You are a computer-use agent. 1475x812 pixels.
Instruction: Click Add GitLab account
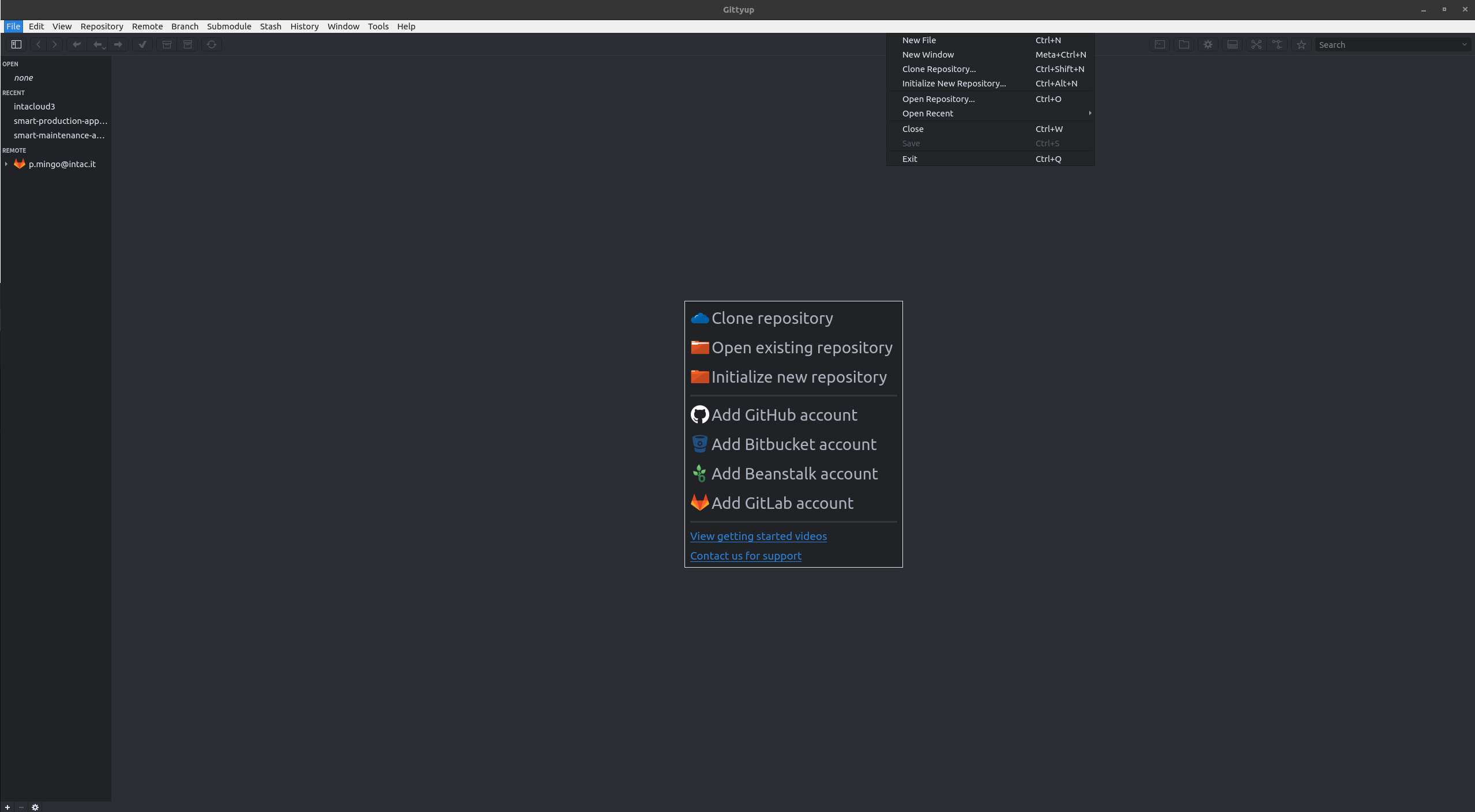782,503
